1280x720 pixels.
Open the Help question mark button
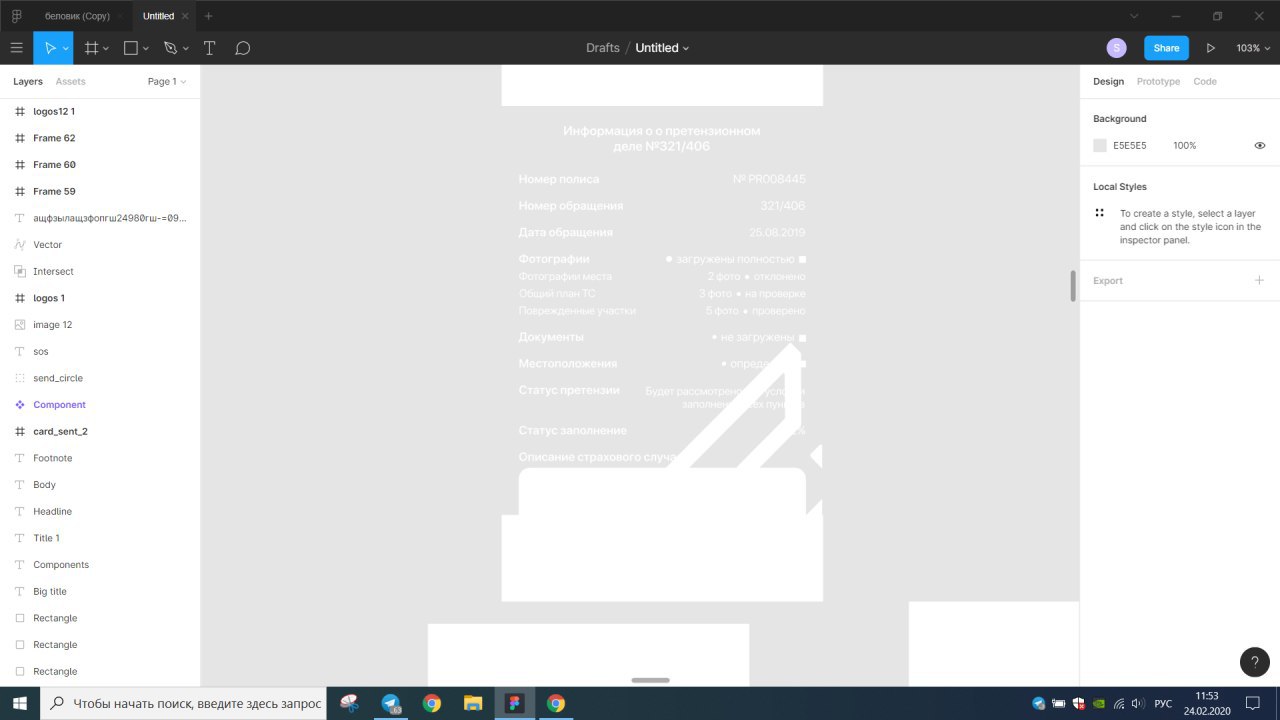1255,662
